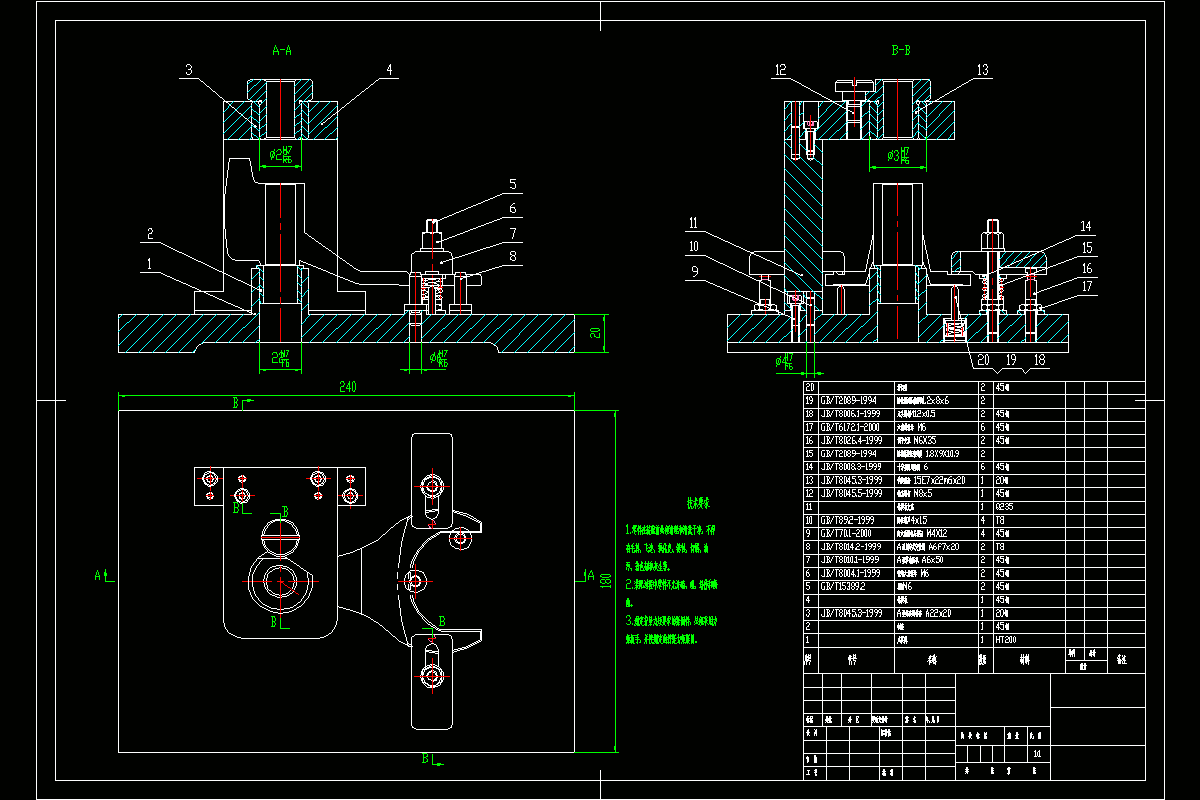1200x800 pixels.
Task: Click the A-A section view title
Action: (282, 49)
